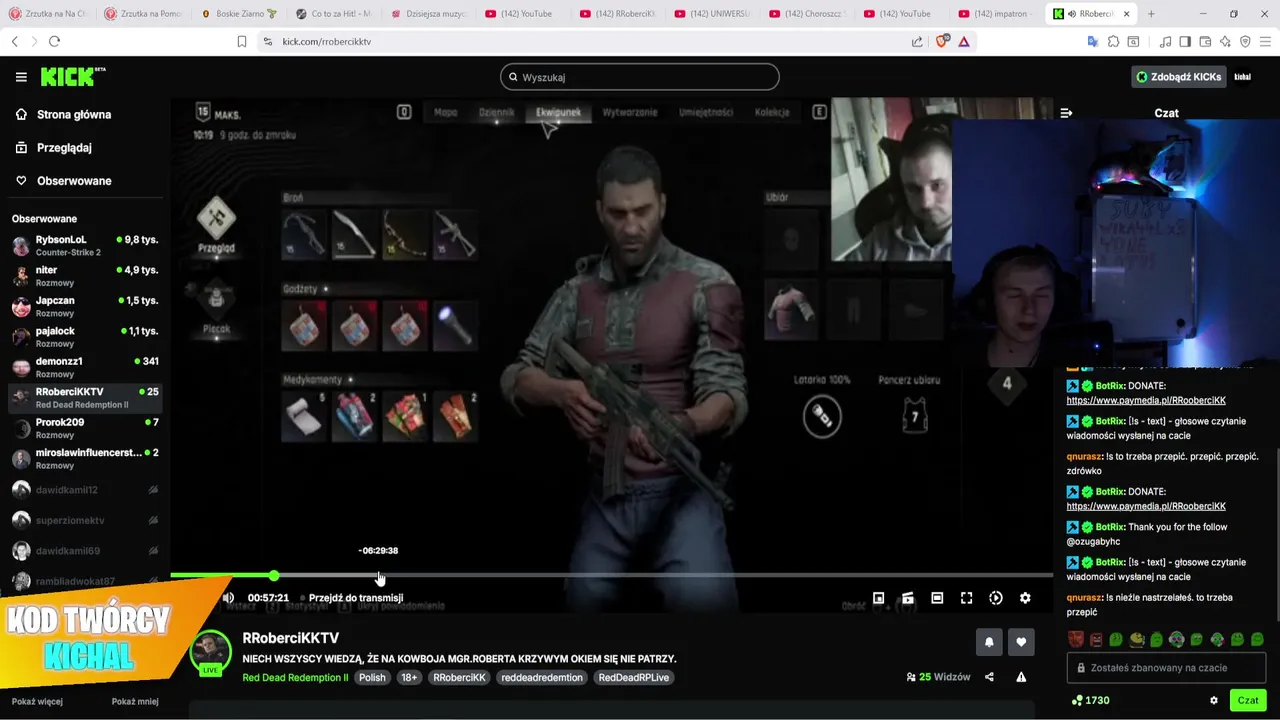Open Brave Rewards triangle icon
Image resolution: width=1280 pixels, height=720 pixels.
[964, 41]
